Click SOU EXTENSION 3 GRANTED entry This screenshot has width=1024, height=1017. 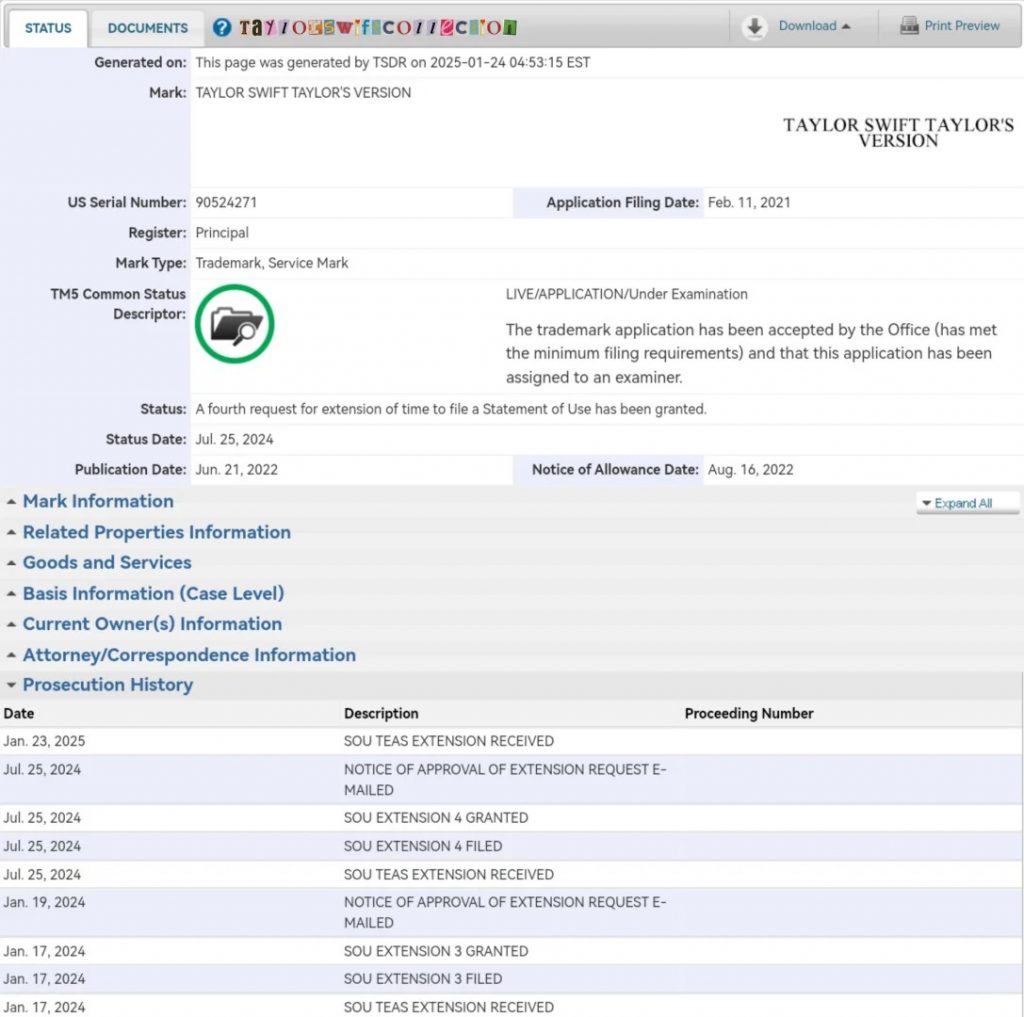(x=436, y=952)
